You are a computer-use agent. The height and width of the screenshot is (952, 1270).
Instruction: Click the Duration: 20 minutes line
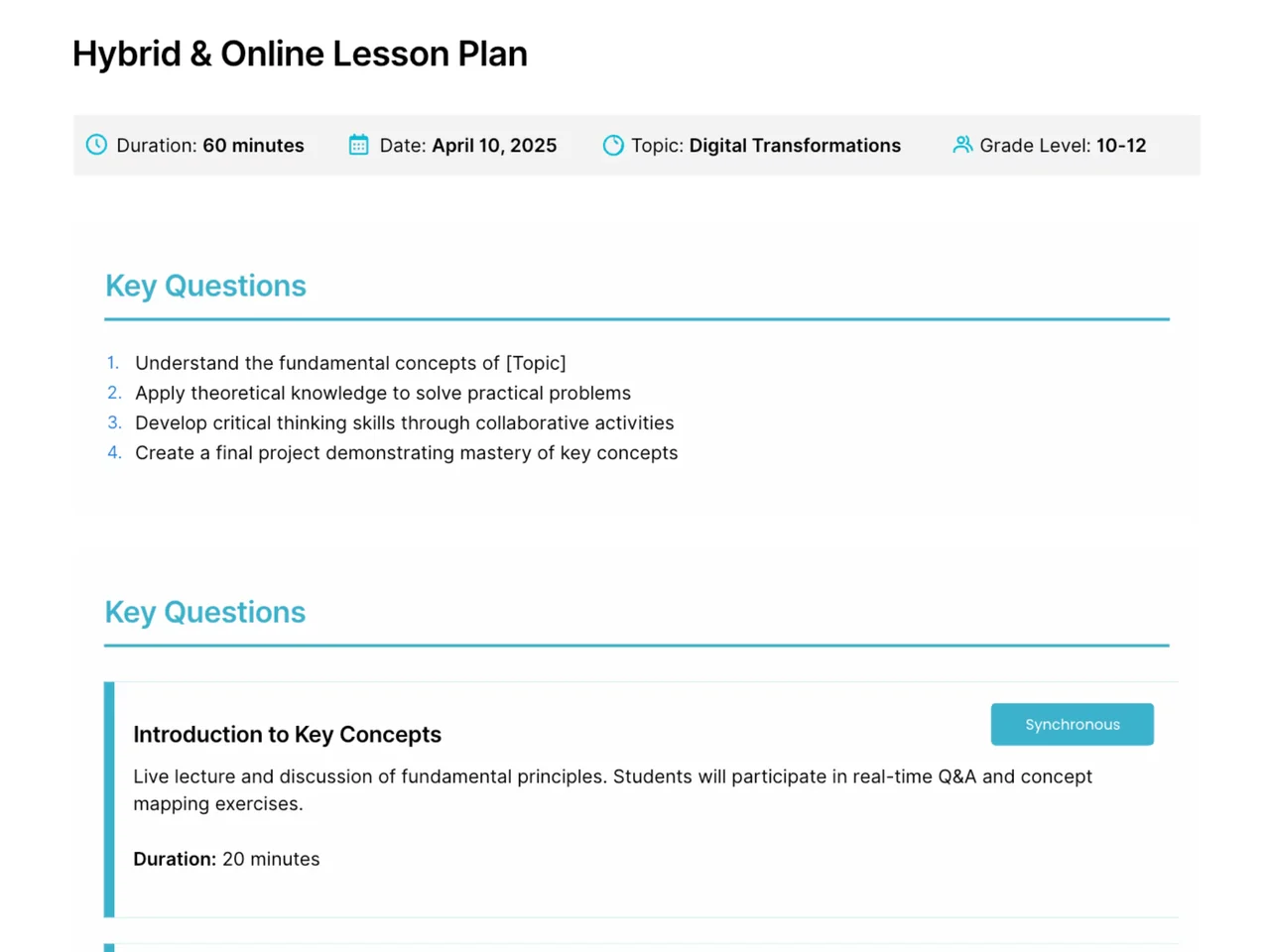coord(226,859)
